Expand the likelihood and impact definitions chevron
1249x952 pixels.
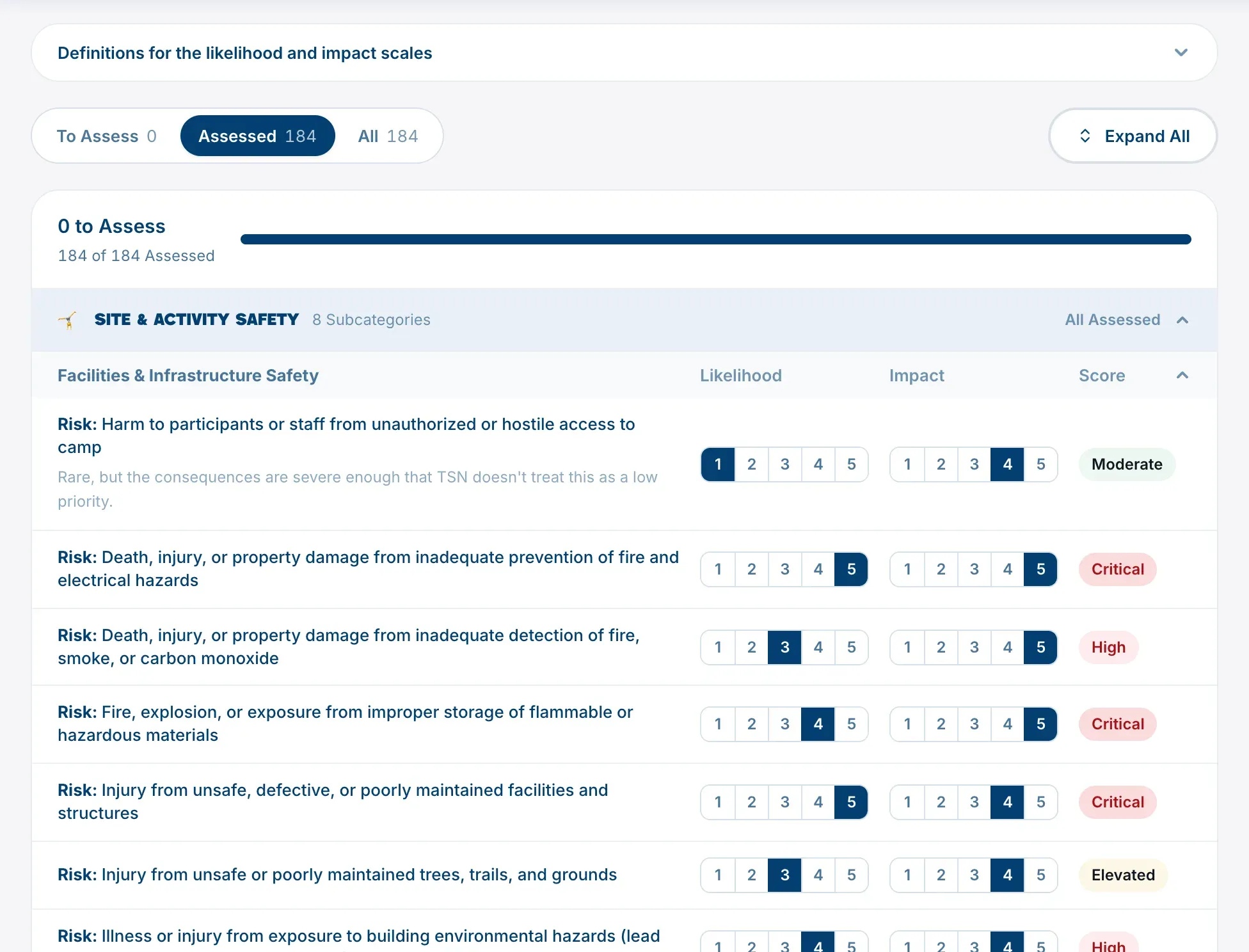[x=1181, y=52]
